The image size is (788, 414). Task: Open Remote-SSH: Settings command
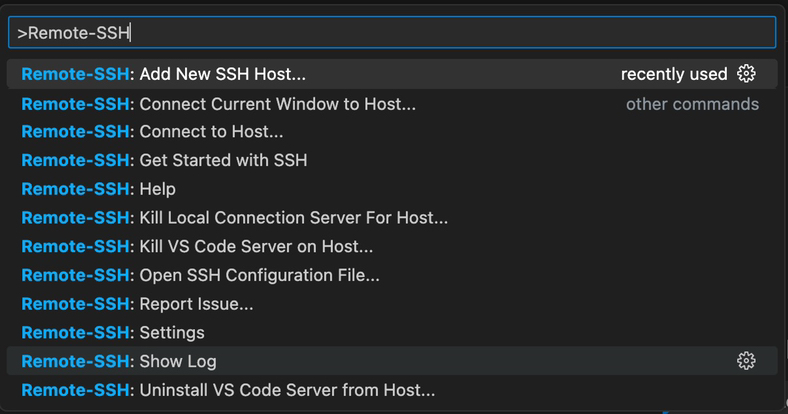392,332
